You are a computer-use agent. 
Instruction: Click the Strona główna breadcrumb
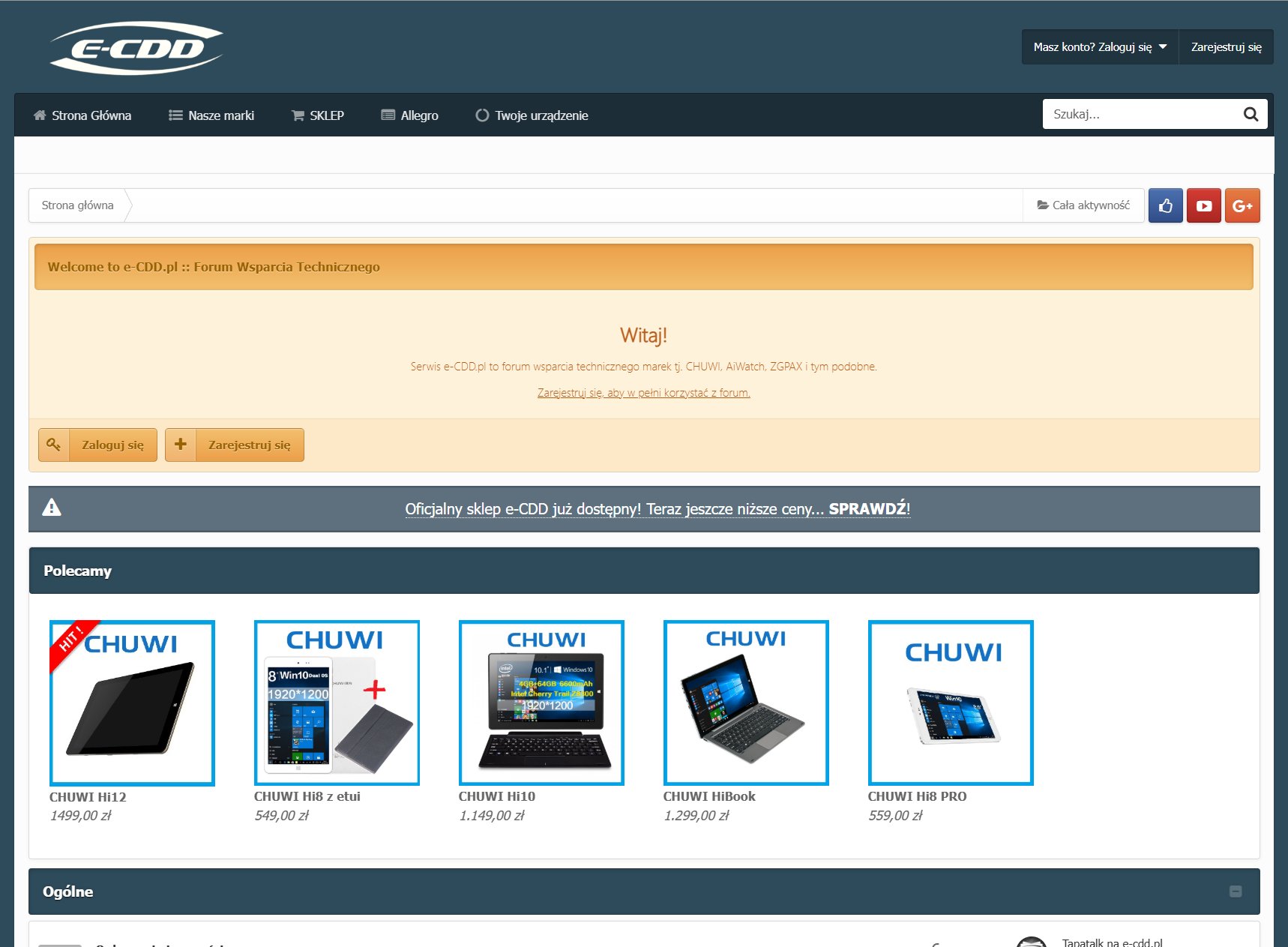[x=77, y=205]
